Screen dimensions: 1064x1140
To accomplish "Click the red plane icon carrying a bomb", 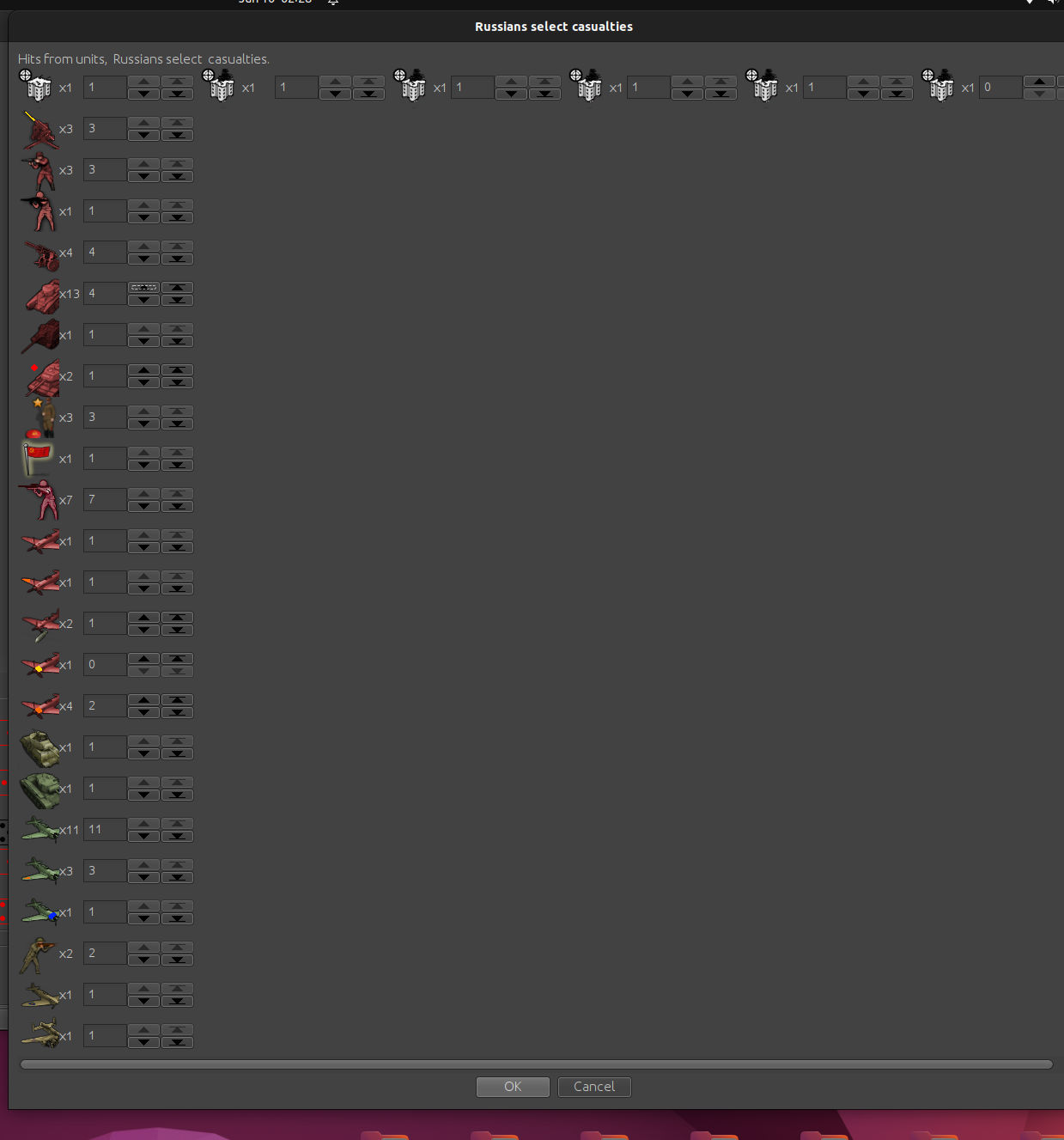I will click(40, 625).
